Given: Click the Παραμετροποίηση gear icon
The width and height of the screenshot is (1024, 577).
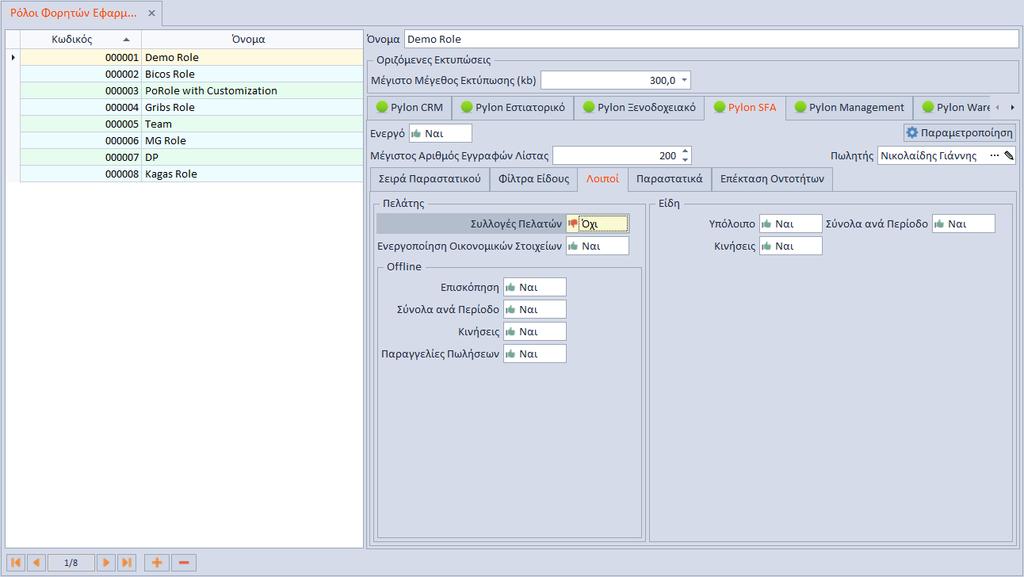Looking at the screenshot, I should (912, 133).
